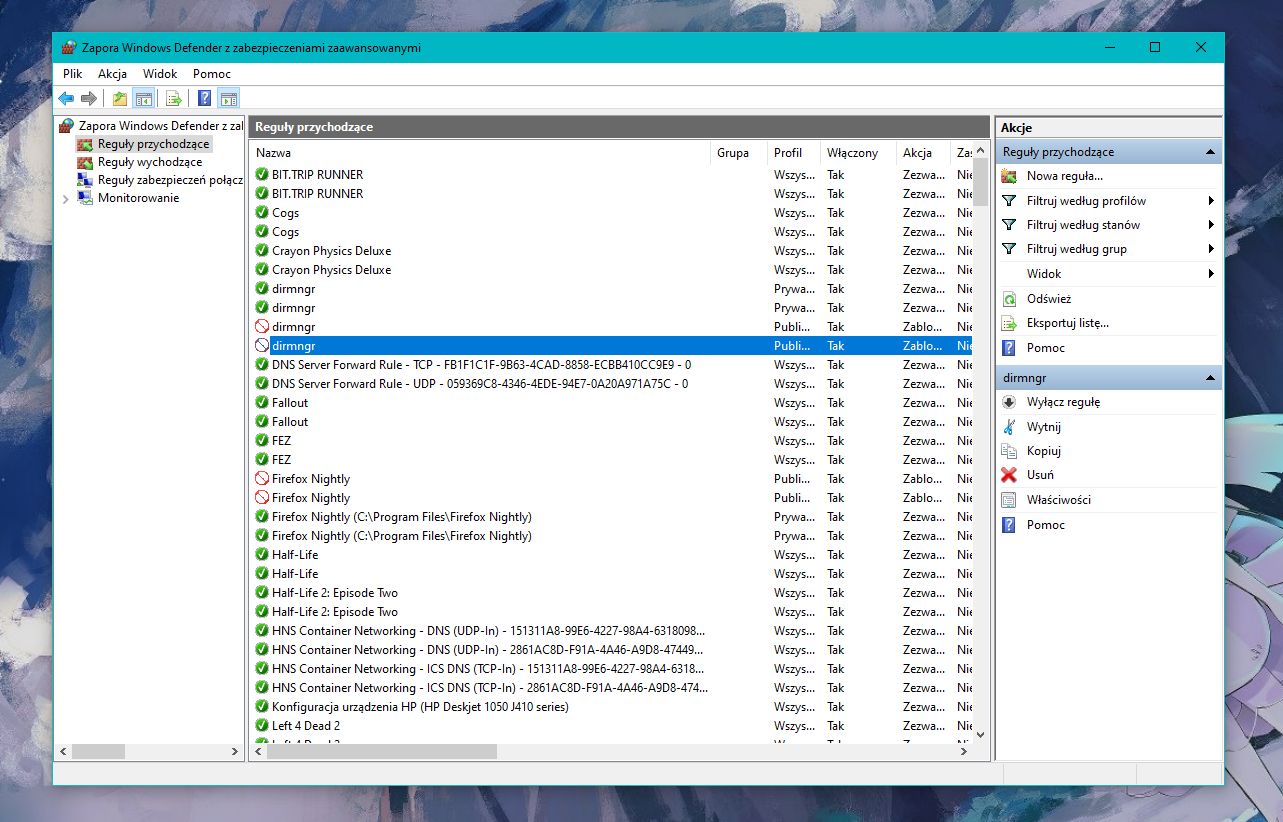Open the Filtruj według stanów submenu
This screenshot has height=822, width=1283.
pyautogui.click(x=1108, y=225)
